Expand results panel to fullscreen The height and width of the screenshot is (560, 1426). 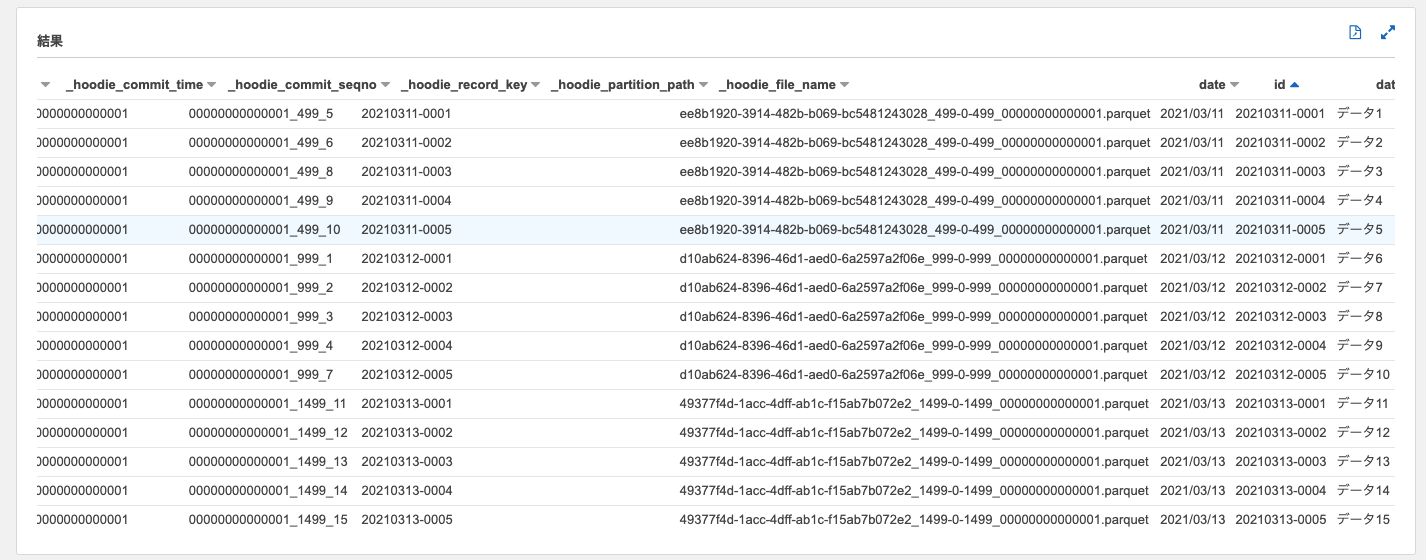[x=1388, y=33]
